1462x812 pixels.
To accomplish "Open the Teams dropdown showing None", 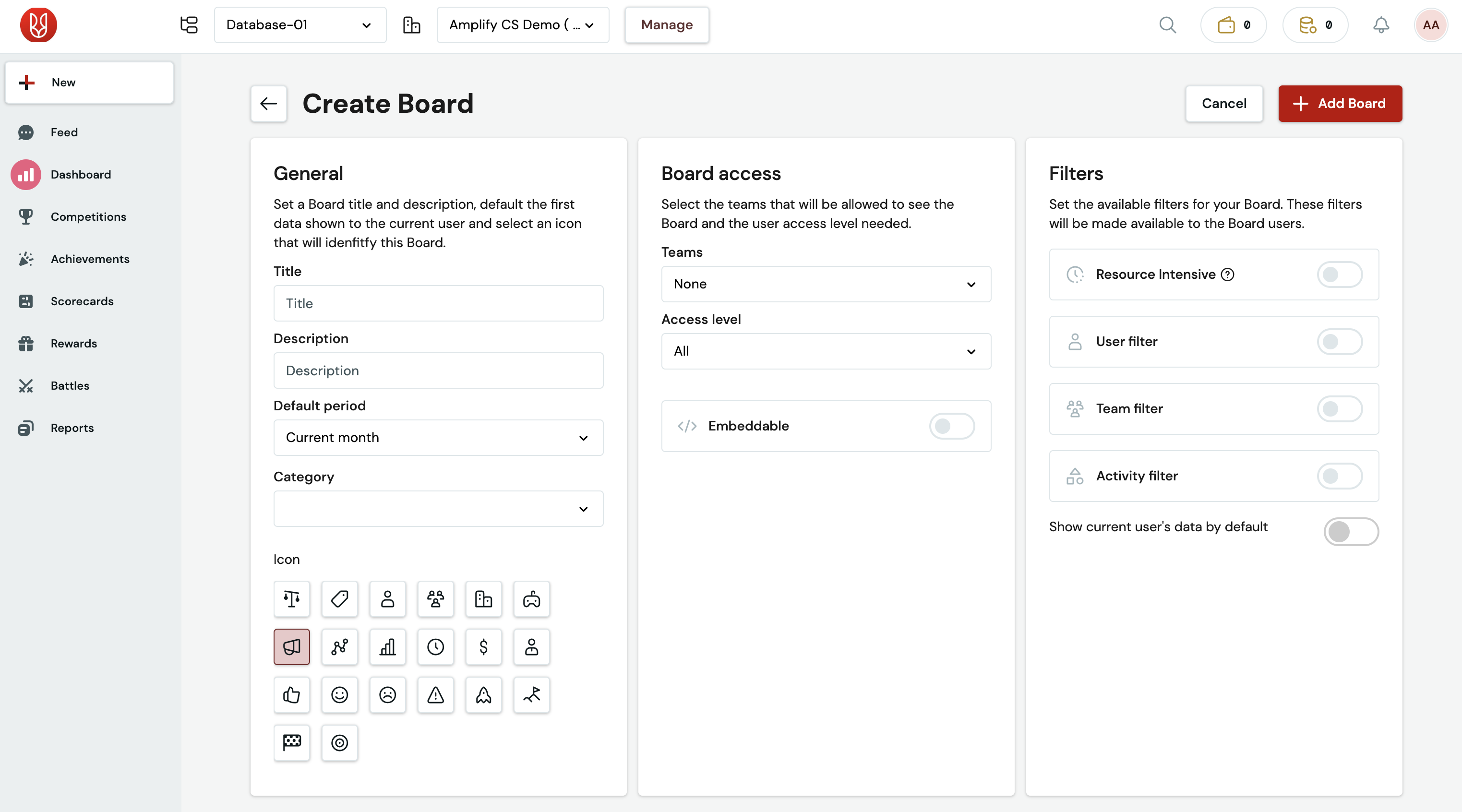I will pos(826,284).
